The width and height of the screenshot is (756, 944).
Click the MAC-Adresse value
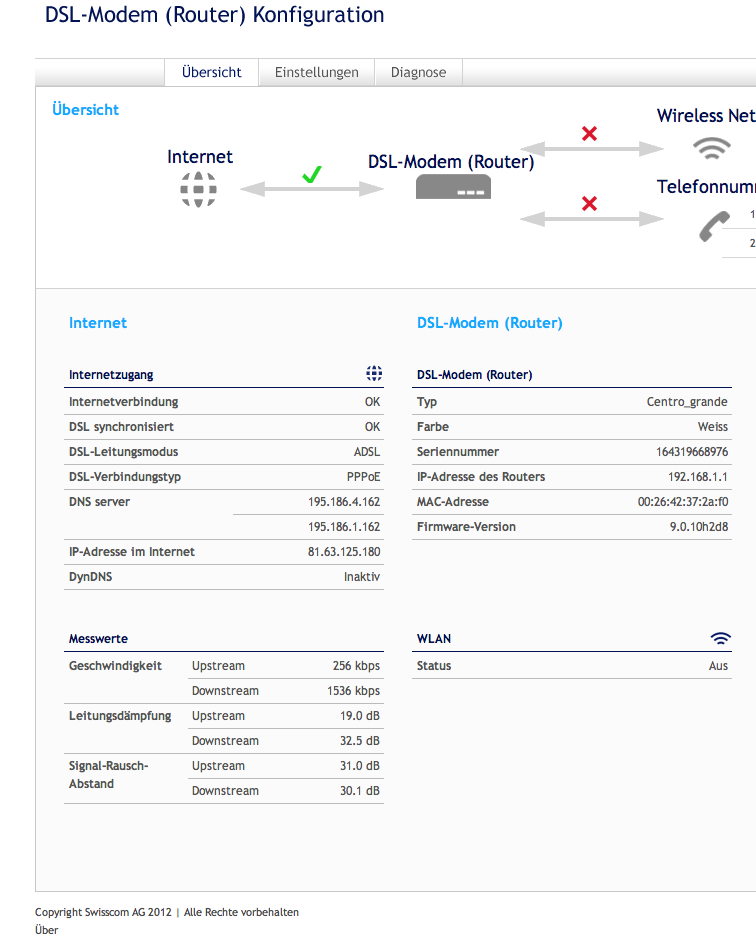tap(682, 502)
